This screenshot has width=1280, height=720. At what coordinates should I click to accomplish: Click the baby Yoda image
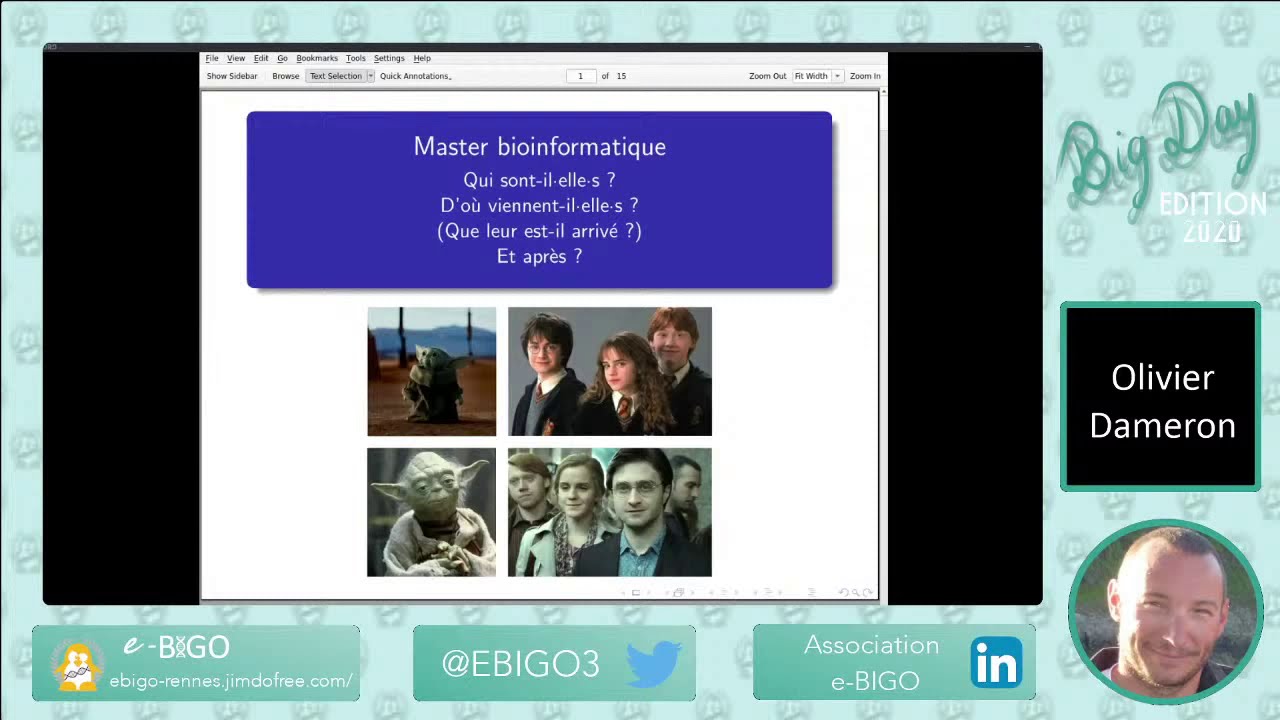431,371
